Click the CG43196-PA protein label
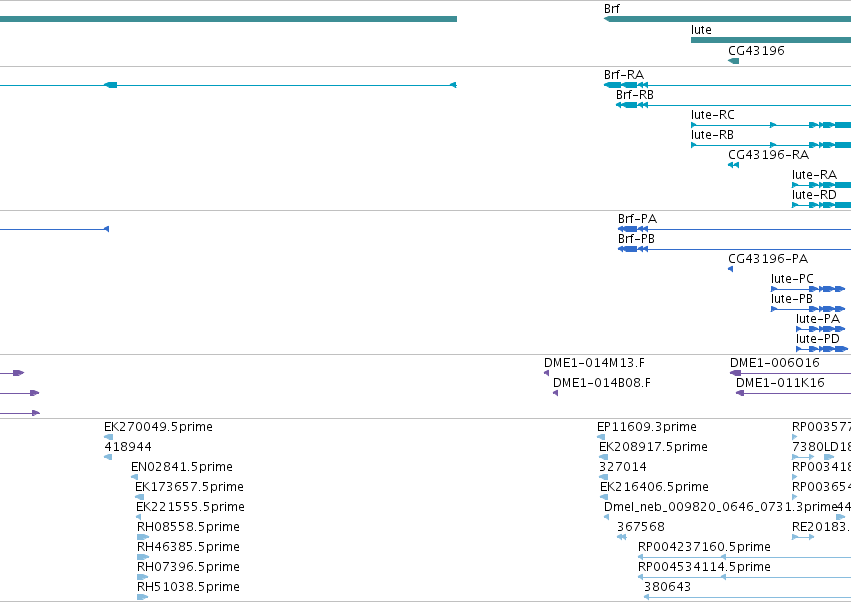 click(x=768, y=259)
